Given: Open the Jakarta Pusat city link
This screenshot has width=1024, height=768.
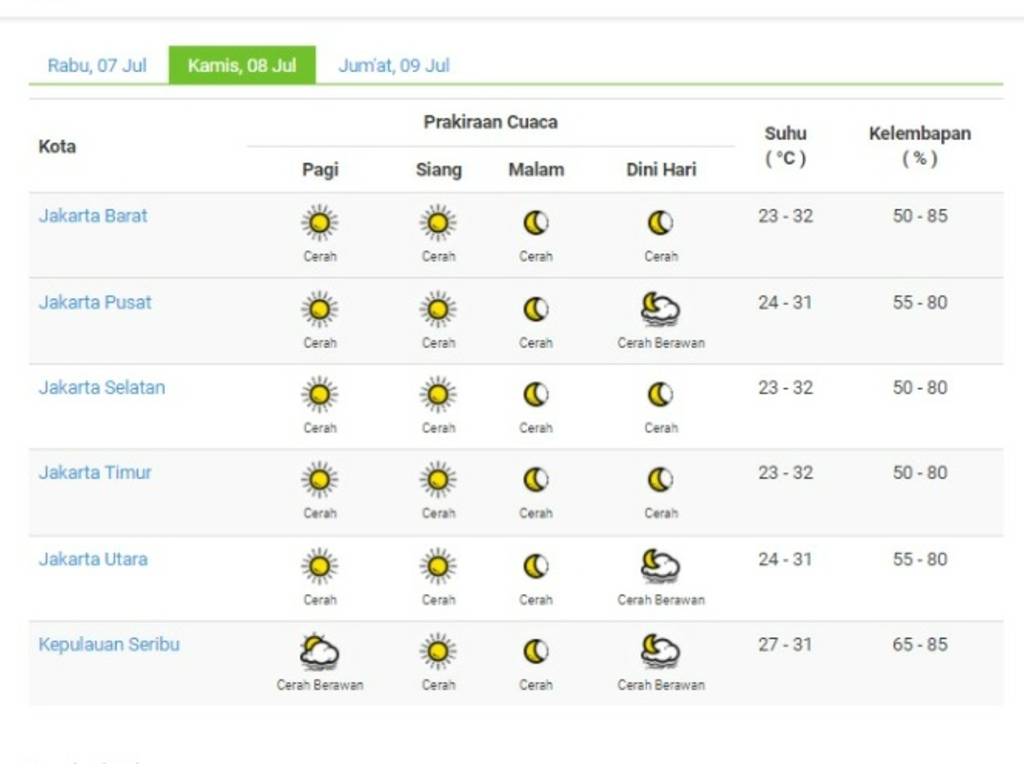Looking at the screenshot, I should (x=95, y=302).
